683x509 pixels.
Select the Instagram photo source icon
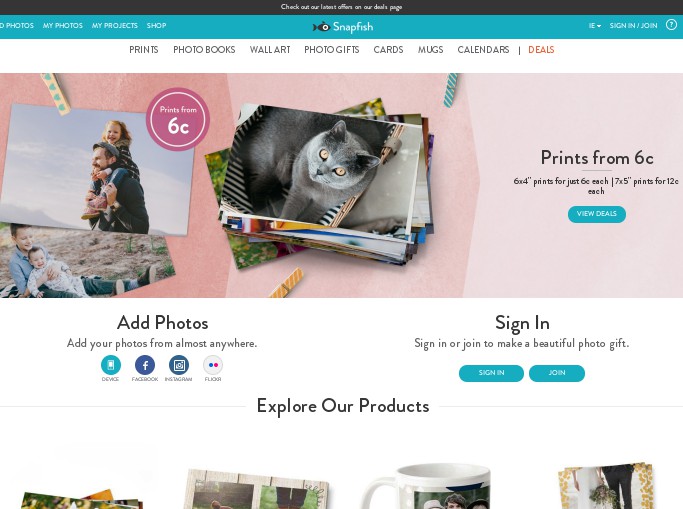[x=179, y=365]
